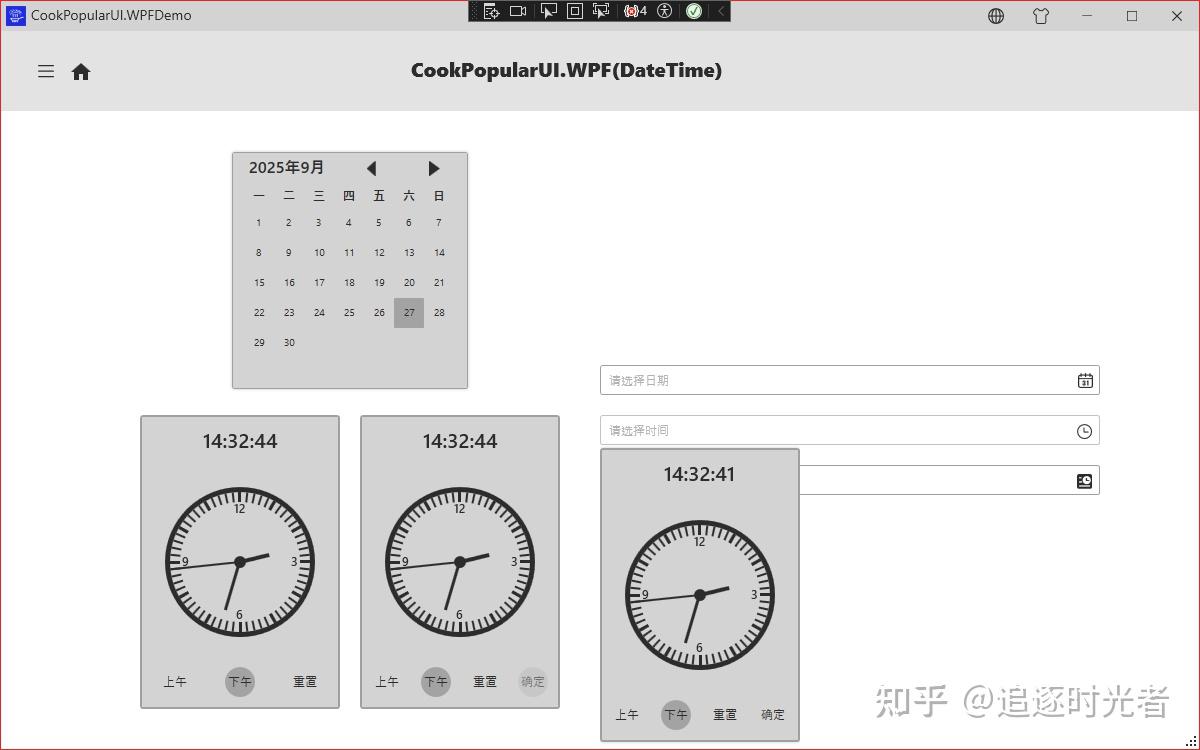Go to previous month using the left arrow
Image resolution: width=1200 pixels, height=750 pixels.
point(371,168)
